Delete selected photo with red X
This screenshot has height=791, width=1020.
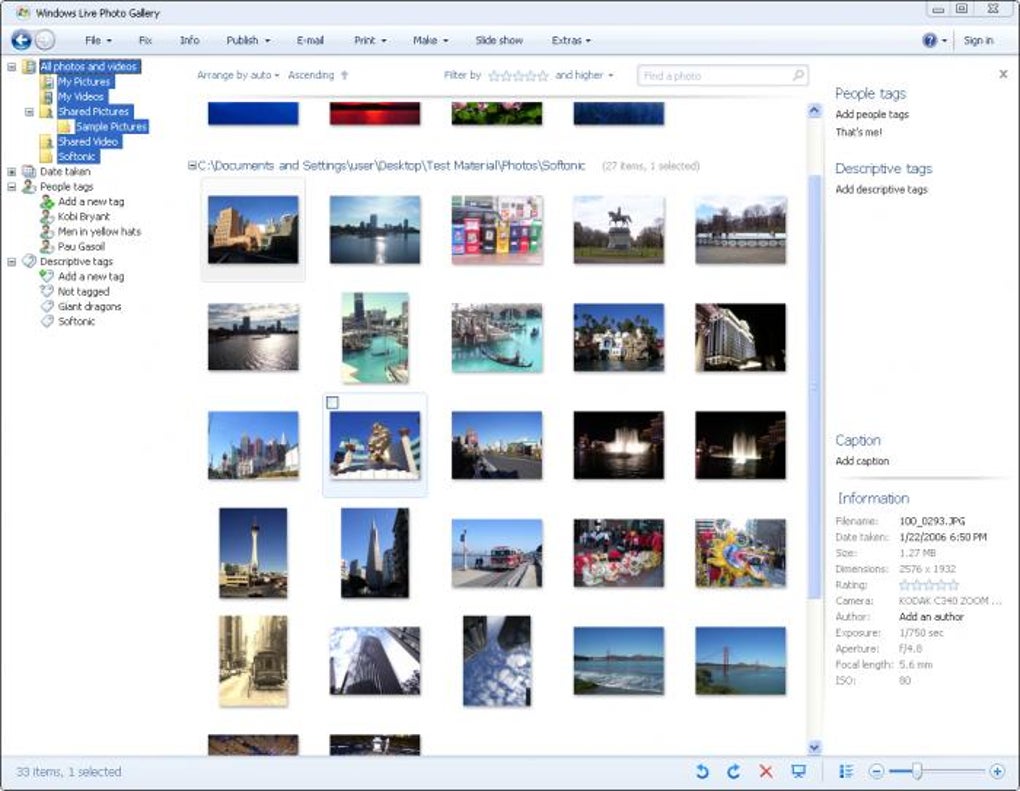click(x=766, y=771)
